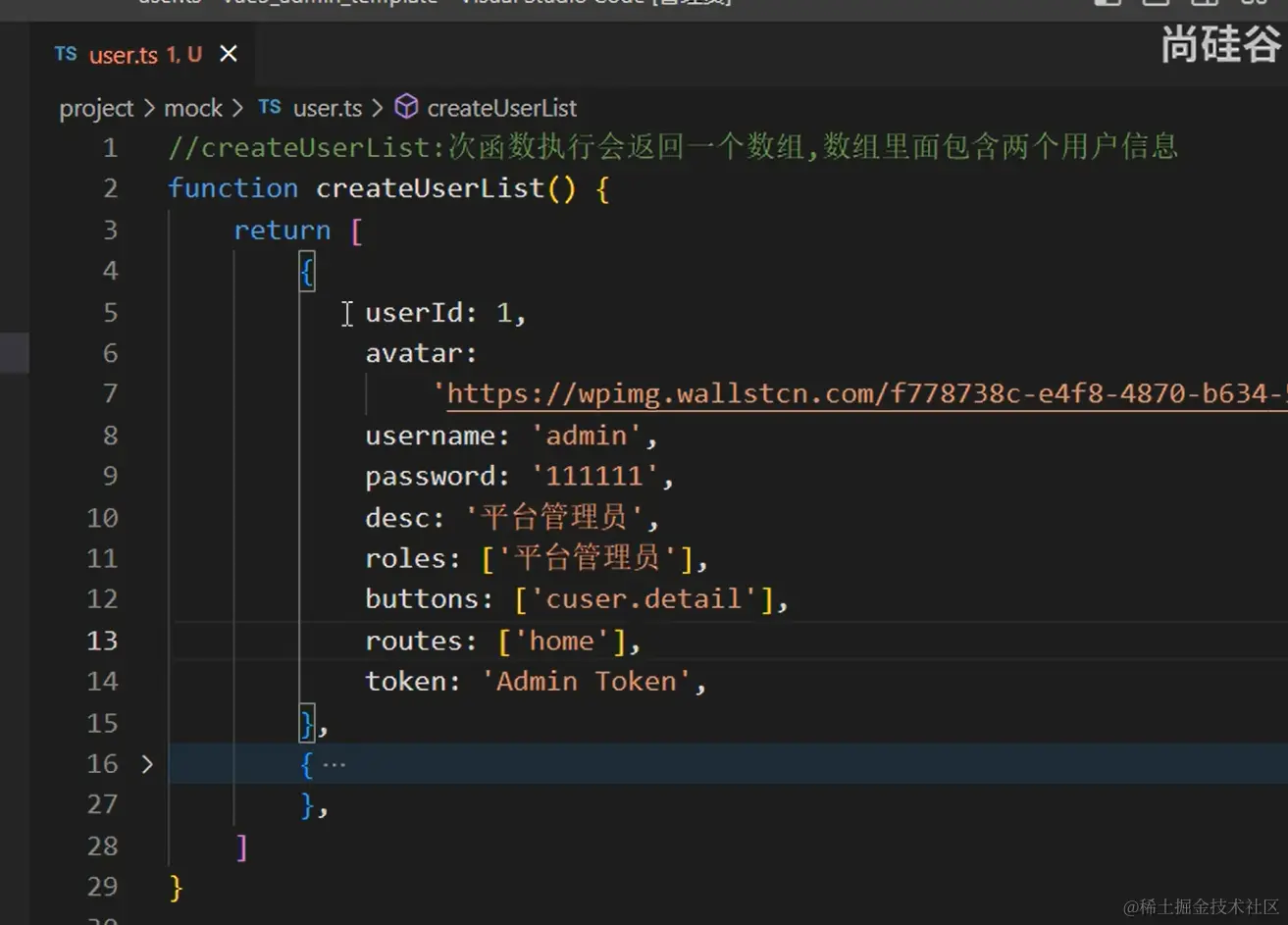The height and width of the screenshot is (925, 1288).
Task: Click the buttons property key
Action: tap(422, 599)
